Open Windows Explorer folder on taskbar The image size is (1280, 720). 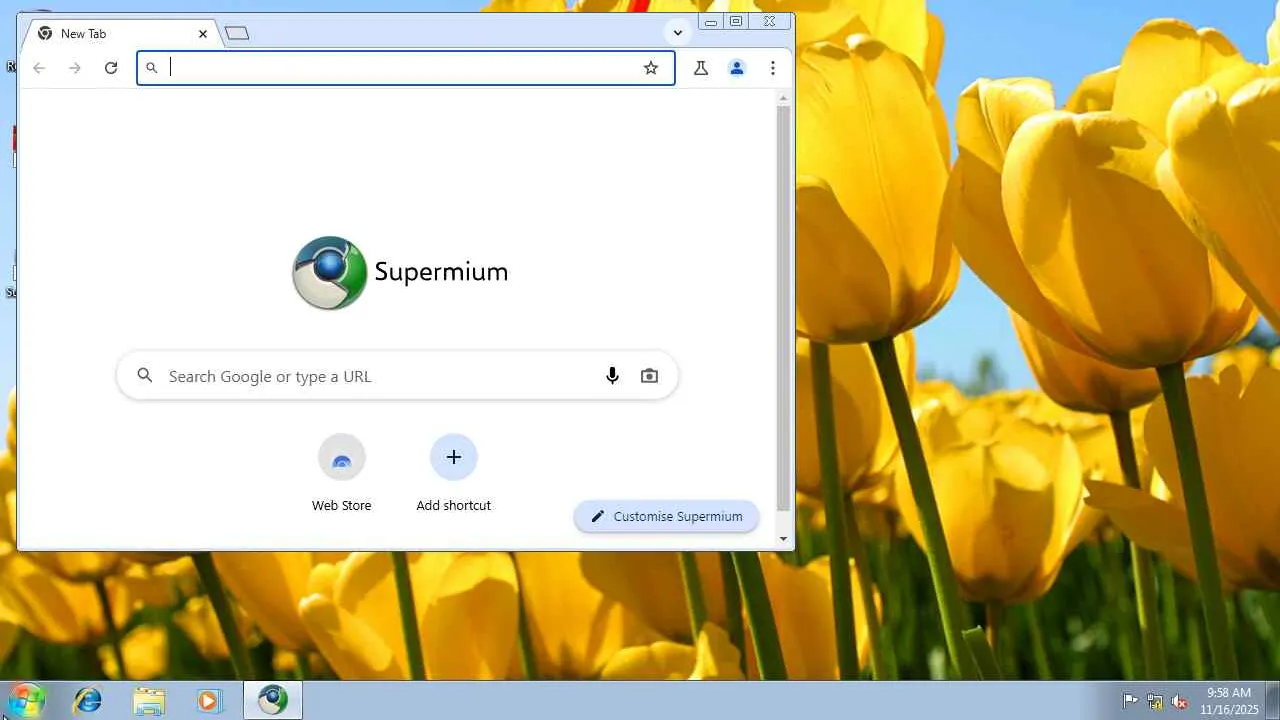pyautogui.click(x=149, y=700)
